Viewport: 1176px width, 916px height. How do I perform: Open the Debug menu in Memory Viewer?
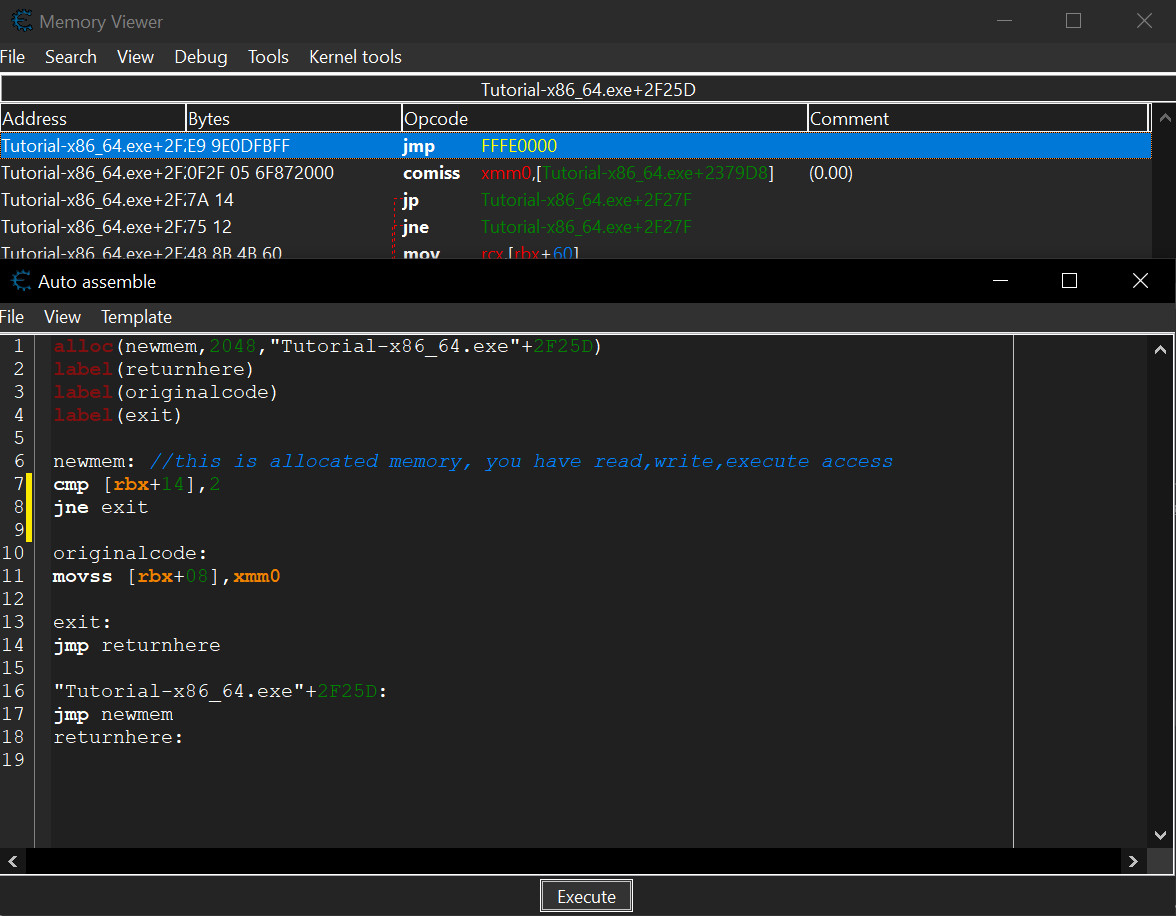[200, 57]
